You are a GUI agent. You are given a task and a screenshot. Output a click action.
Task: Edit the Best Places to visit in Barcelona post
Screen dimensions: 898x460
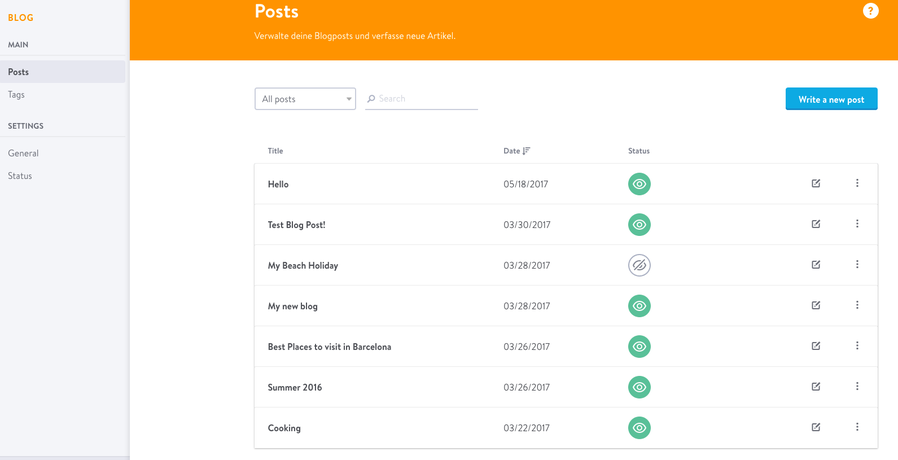pos(816,346)
